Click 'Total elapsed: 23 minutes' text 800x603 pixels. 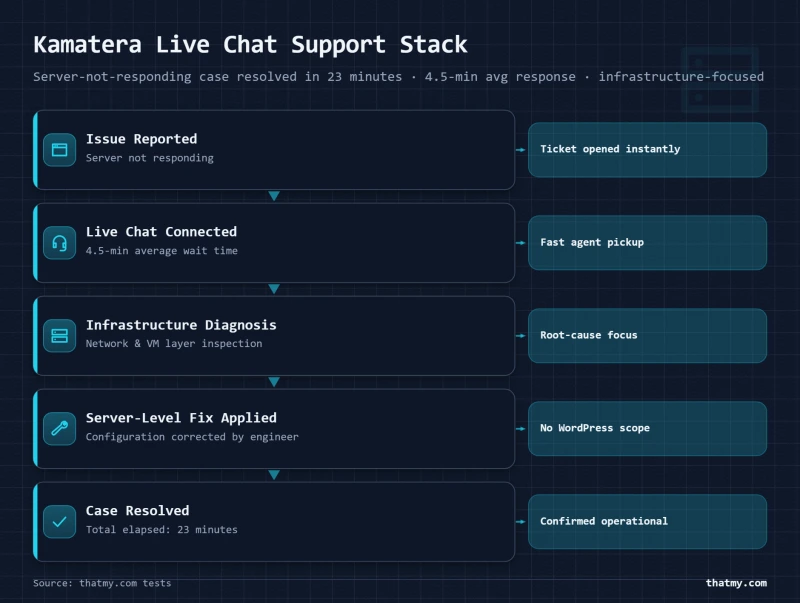[x=161, y=530]
